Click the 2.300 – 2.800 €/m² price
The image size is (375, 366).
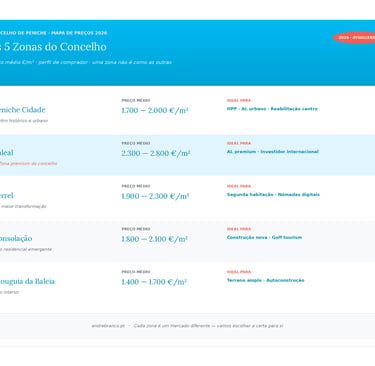point(156,153)
